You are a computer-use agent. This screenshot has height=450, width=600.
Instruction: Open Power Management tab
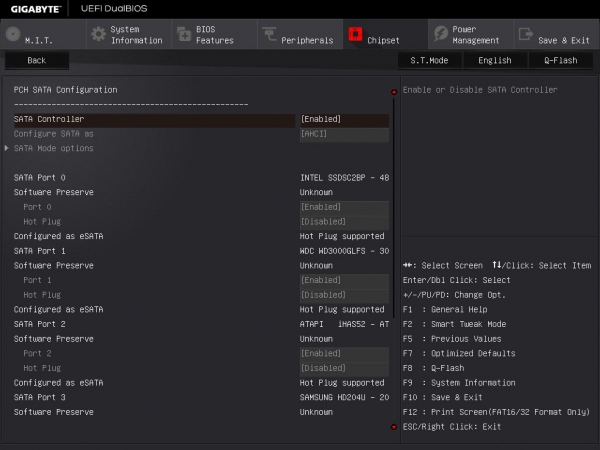point(471,34)
